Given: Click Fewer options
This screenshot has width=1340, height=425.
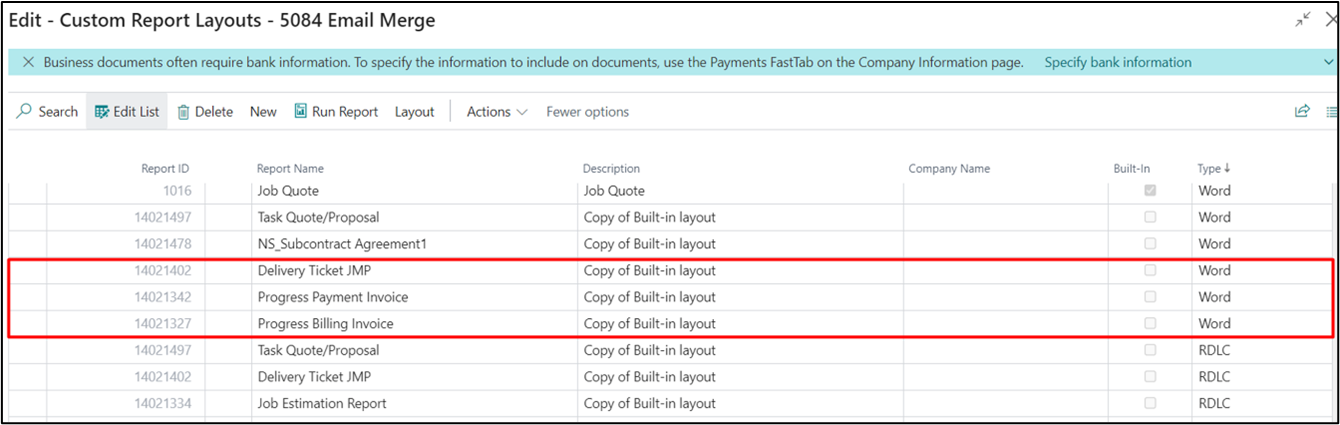Looking at the screenshot, I should coord(587,112).
